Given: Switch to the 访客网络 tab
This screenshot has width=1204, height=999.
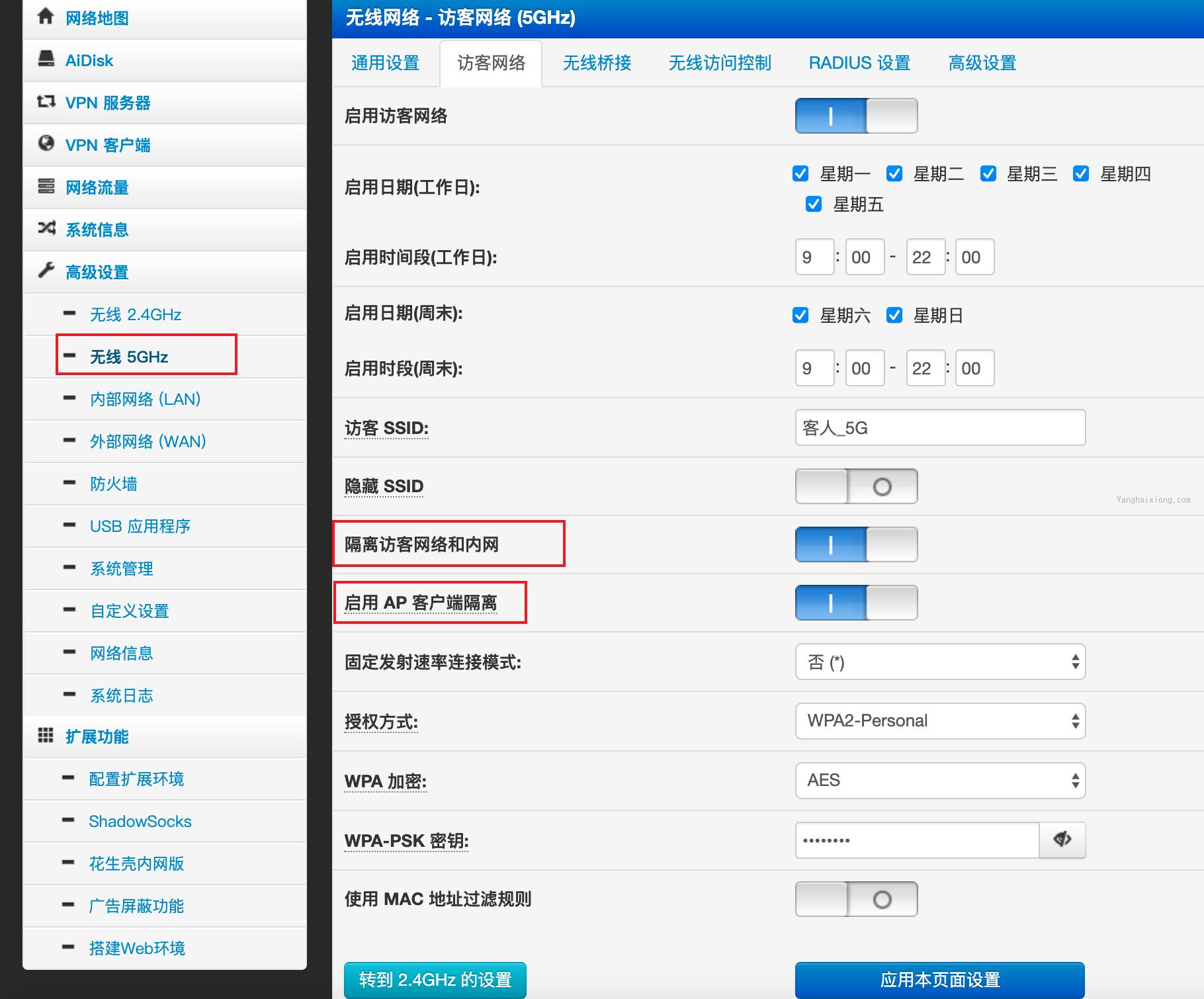Looking at the screenshot, I should pyautogui.click(x=492, y=63).
